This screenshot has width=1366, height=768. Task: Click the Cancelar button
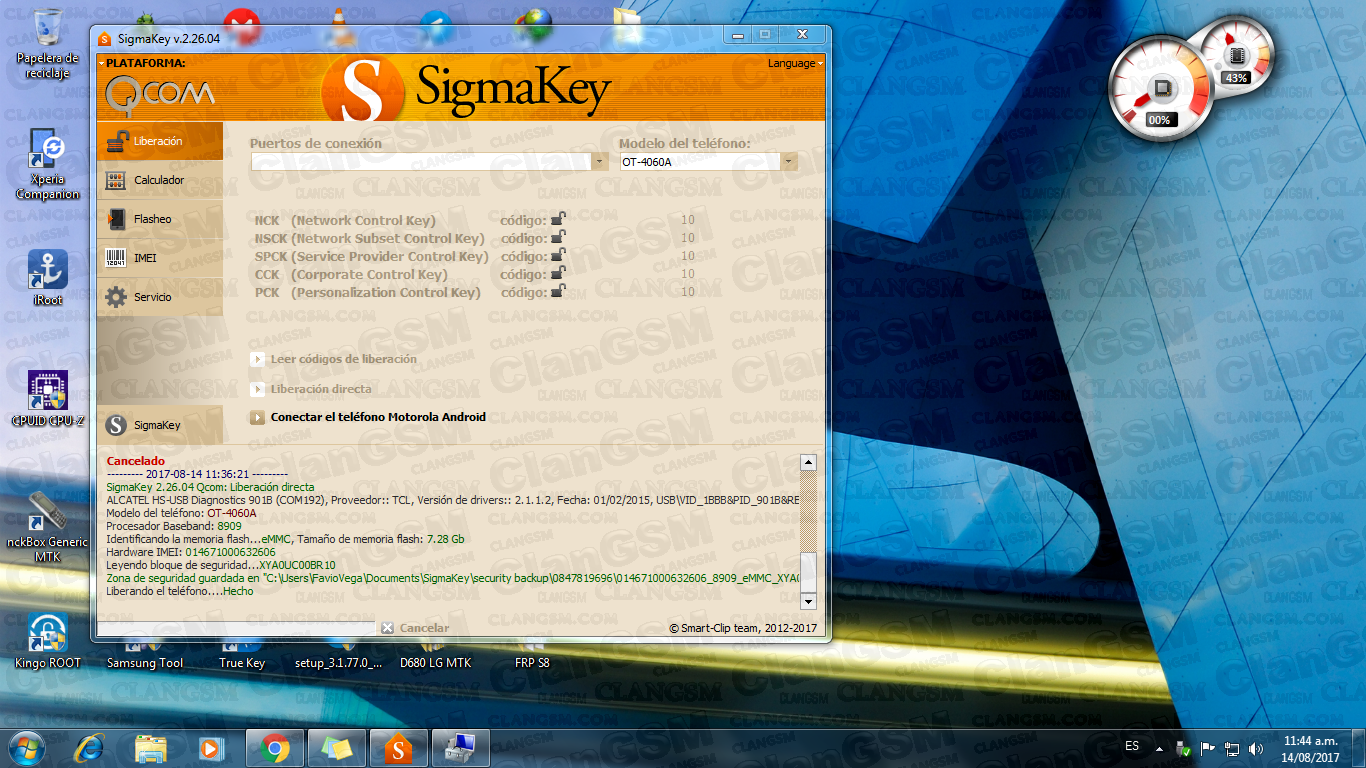415,628
